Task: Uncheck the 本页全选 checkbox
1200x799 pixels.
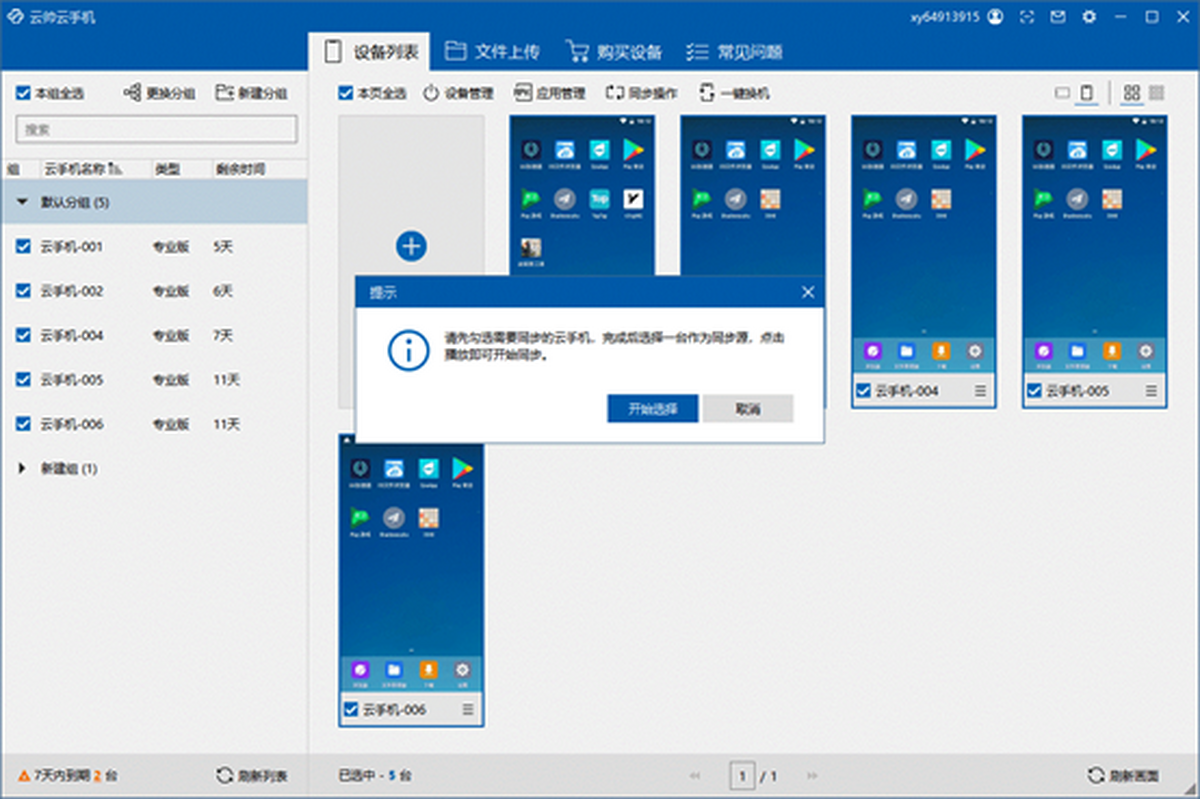Action: click(345, 93)
